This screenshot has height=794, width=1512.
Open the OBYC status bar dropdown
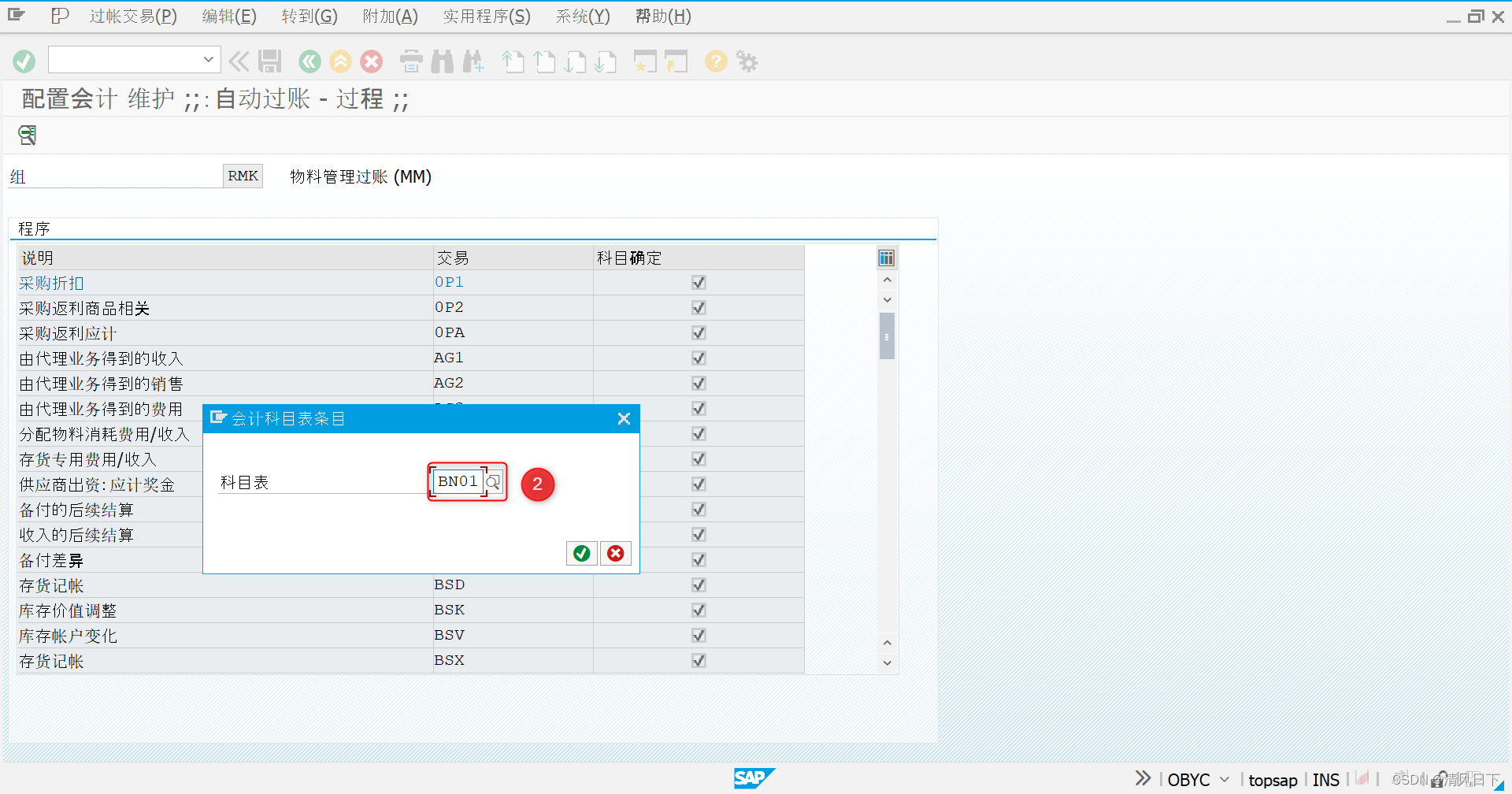1223,779
